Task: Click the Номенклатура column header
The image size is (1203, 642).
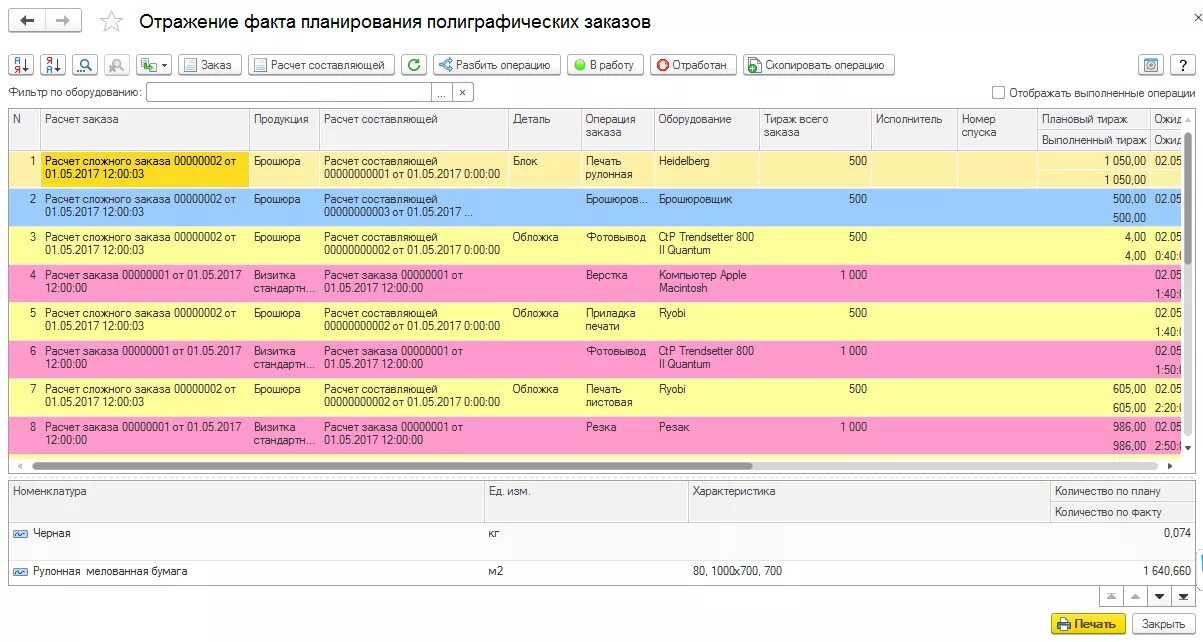Action: pyautogui.click(x=246, y=501)
